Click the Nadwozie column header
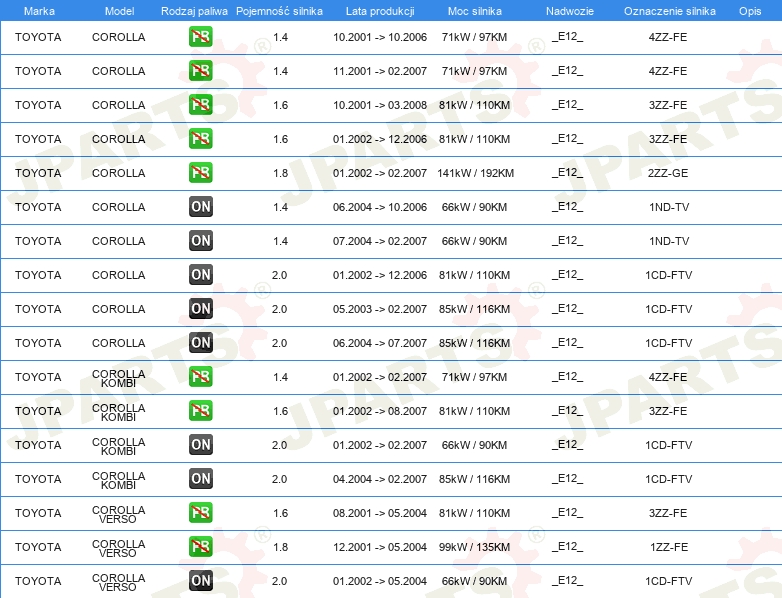Image resolution: width=782 pixels, height=598 pixels. click(x=570, y=11)
